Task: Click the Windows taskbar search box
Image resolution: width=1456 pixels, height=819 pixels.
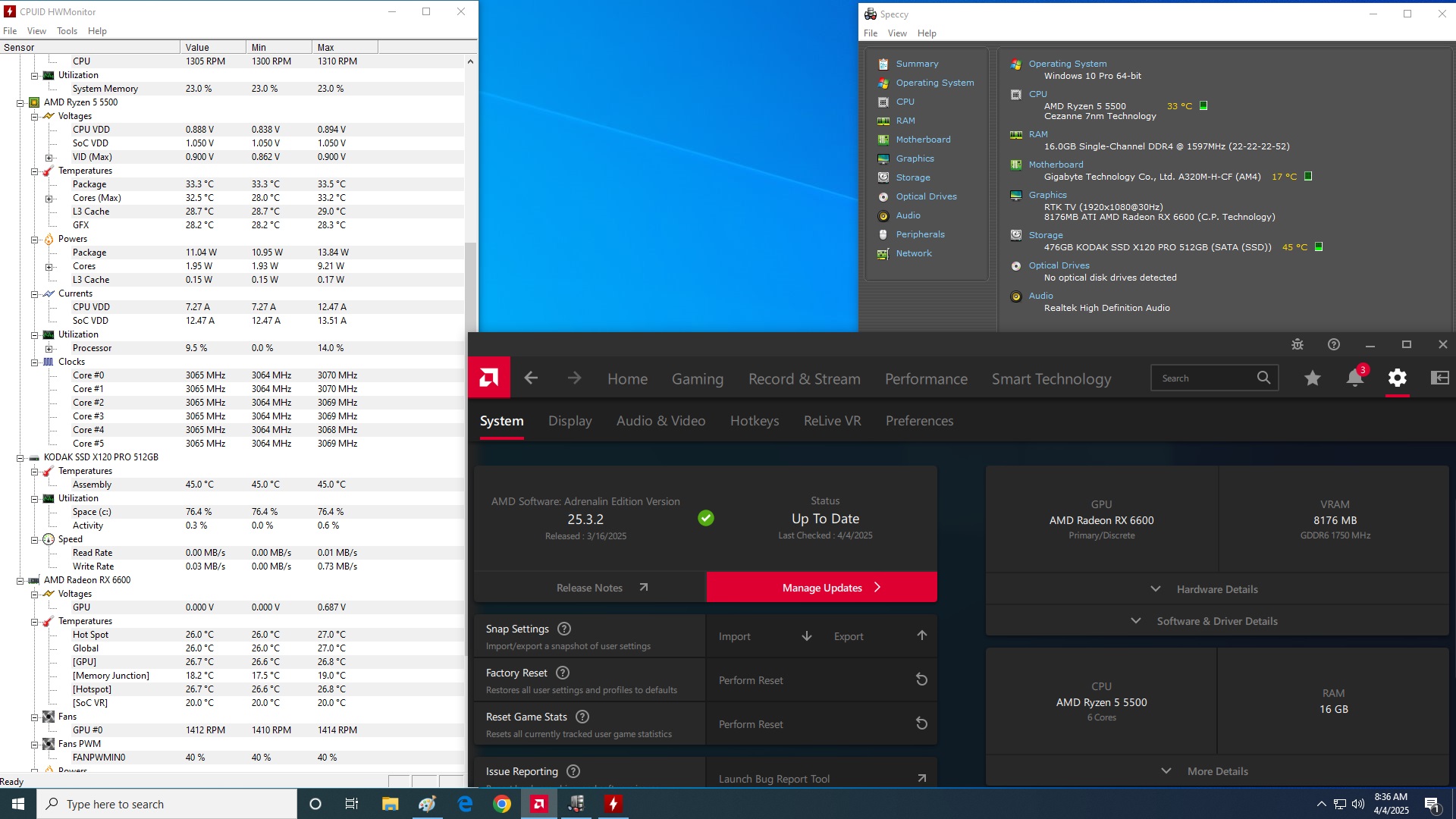Action: click(167, 804)
